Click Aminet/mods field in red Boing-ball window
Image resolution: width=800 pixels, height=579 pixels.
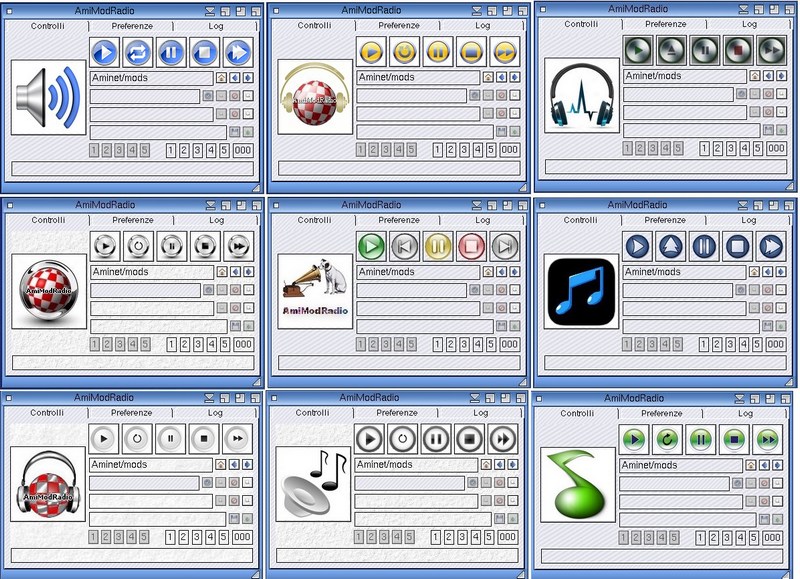click(x=151, y=272)
